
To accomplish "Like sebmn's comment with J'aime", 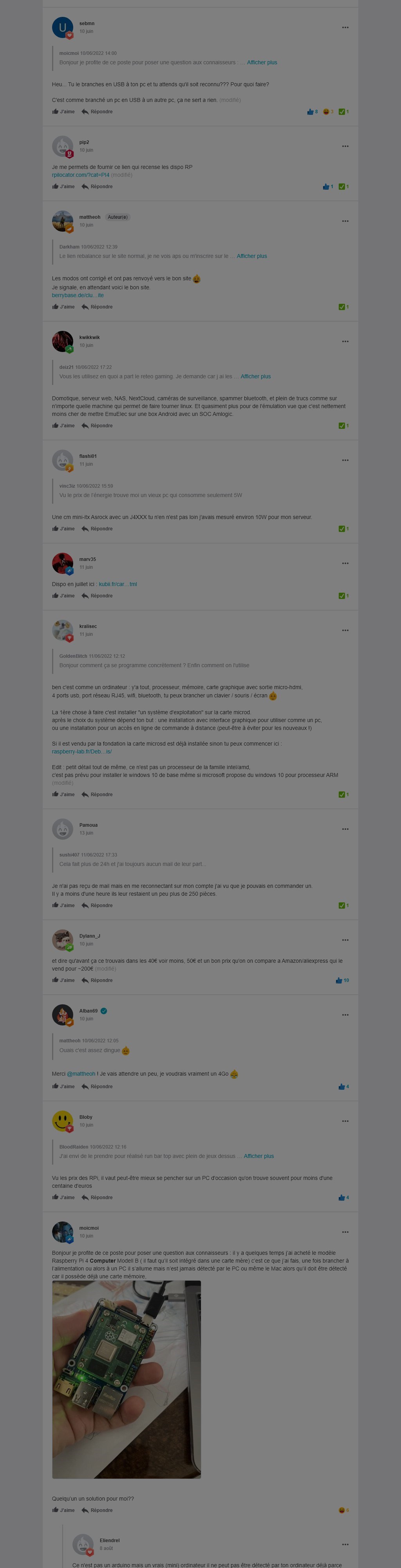I will coord(63,112).
